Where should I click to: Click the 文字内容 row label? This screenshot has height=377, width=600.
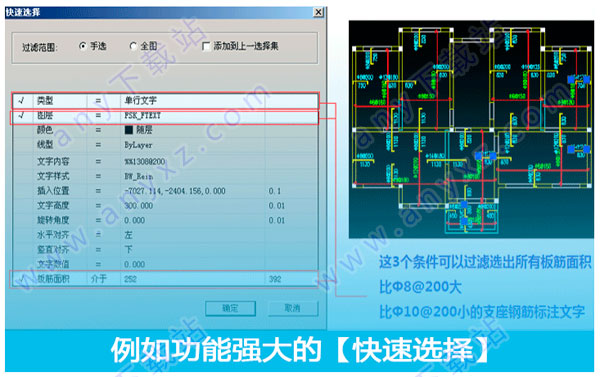(53, 162)
